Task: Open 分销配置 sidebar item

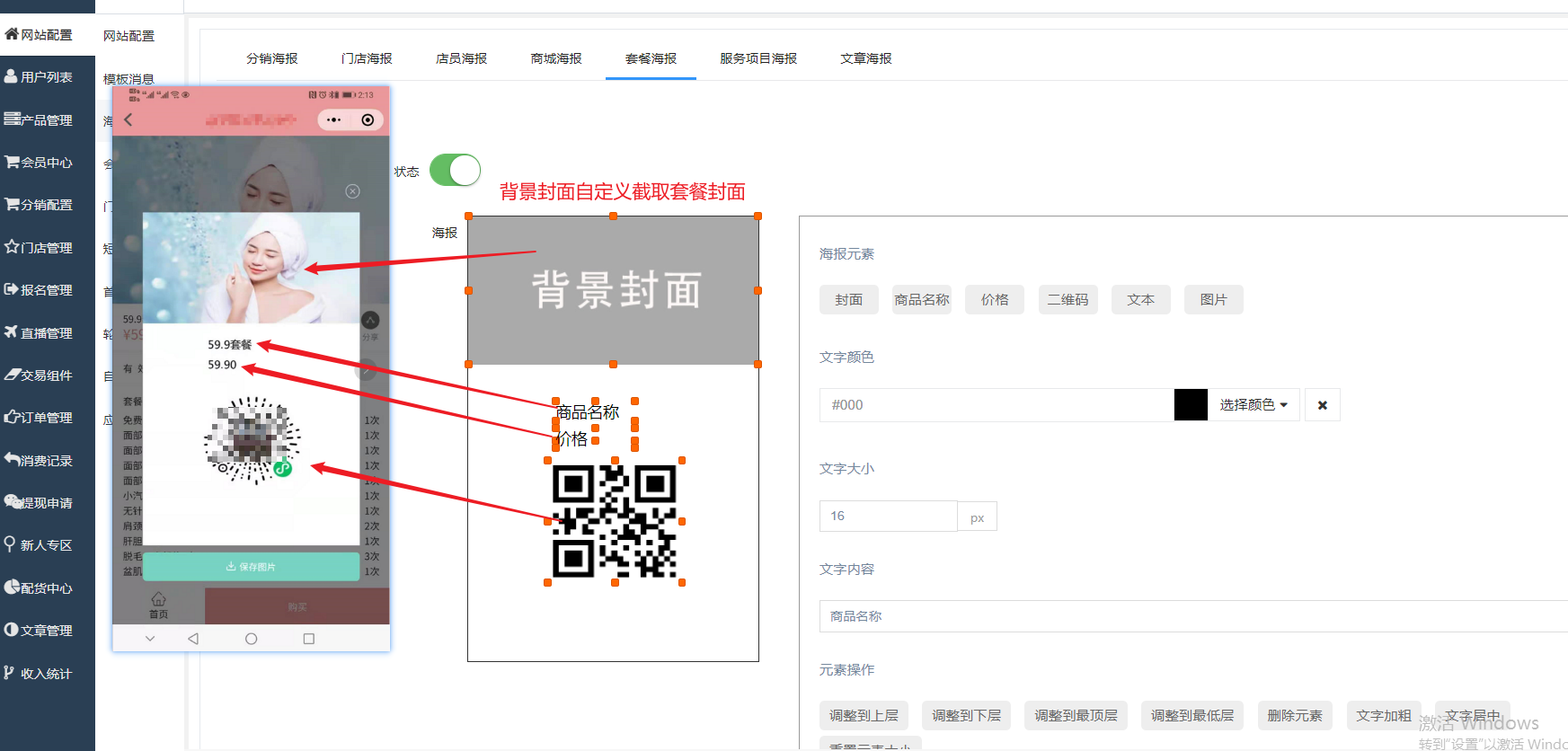Action: (39, 205)
